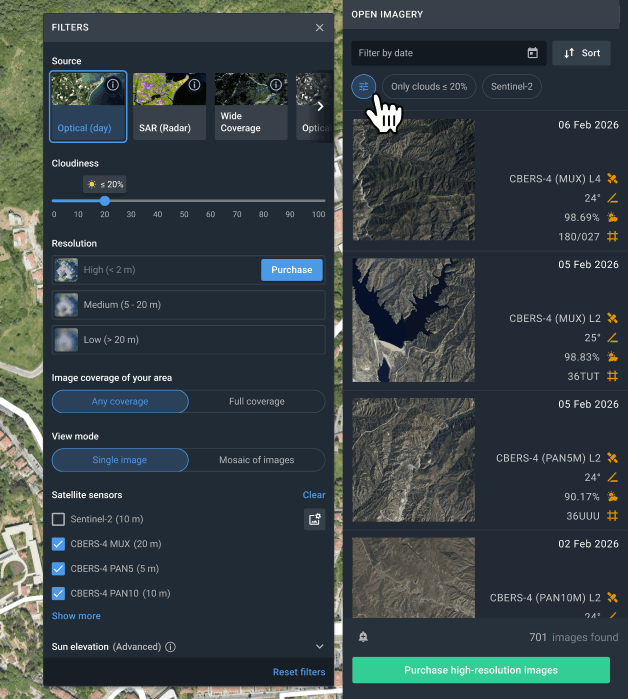Screen dimensions: 628x699
Task: Click the Sun elevation info icon
Action: click(x=170, y=647)
